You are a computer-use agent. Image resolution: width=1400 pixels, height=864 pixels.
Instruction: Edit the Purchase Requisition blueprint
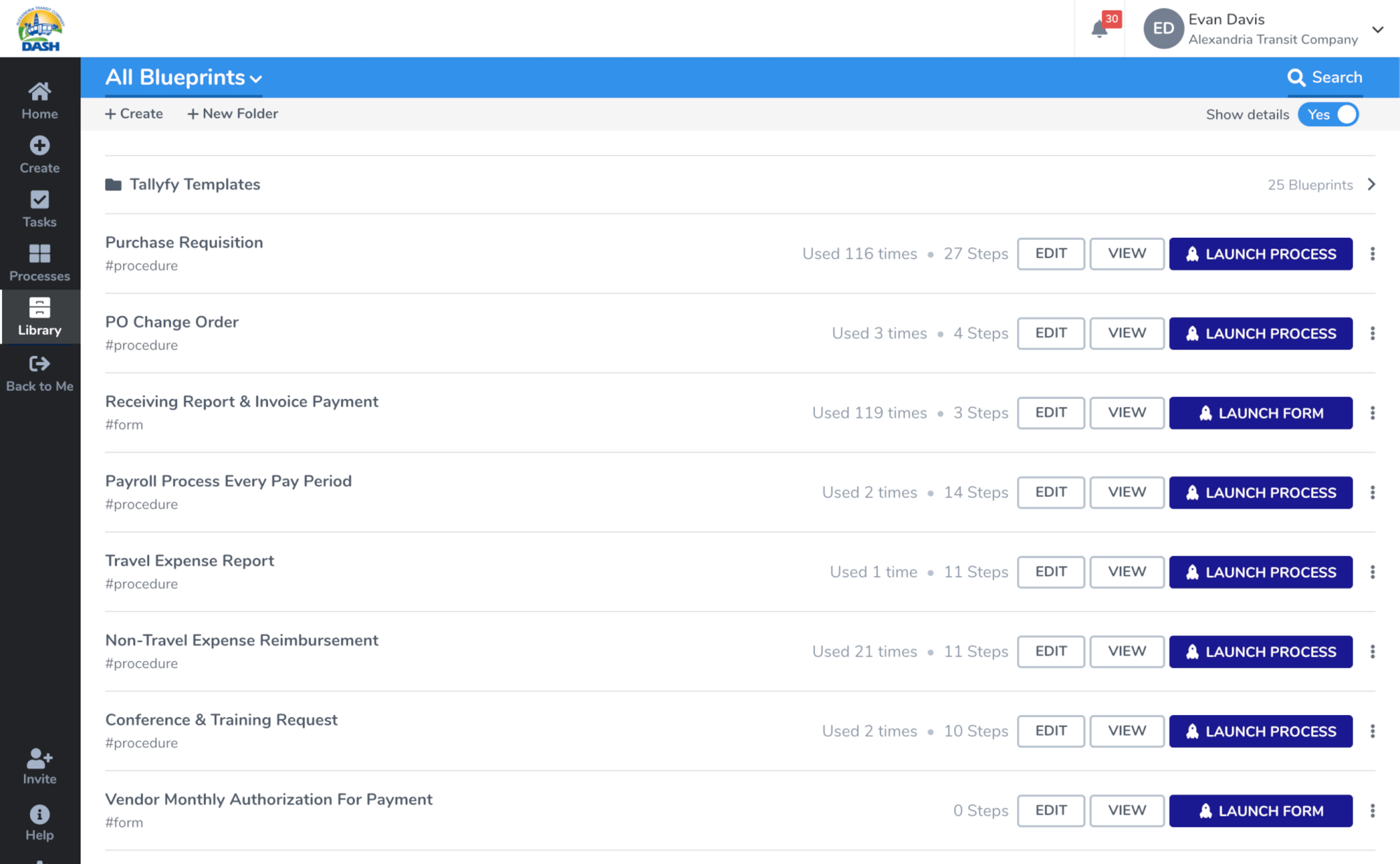[1051, 254]
